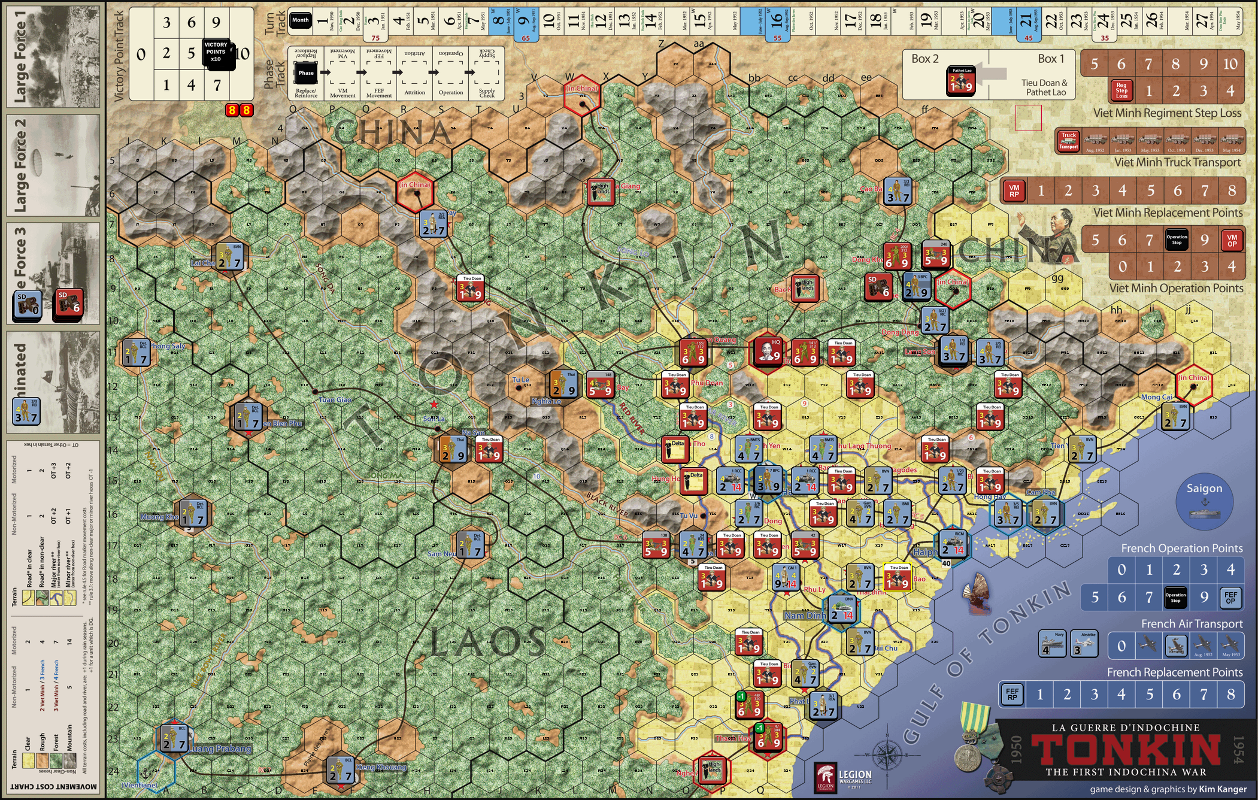
Task: Select the unit at Lai Chau
Action: [x=231, y=258]
